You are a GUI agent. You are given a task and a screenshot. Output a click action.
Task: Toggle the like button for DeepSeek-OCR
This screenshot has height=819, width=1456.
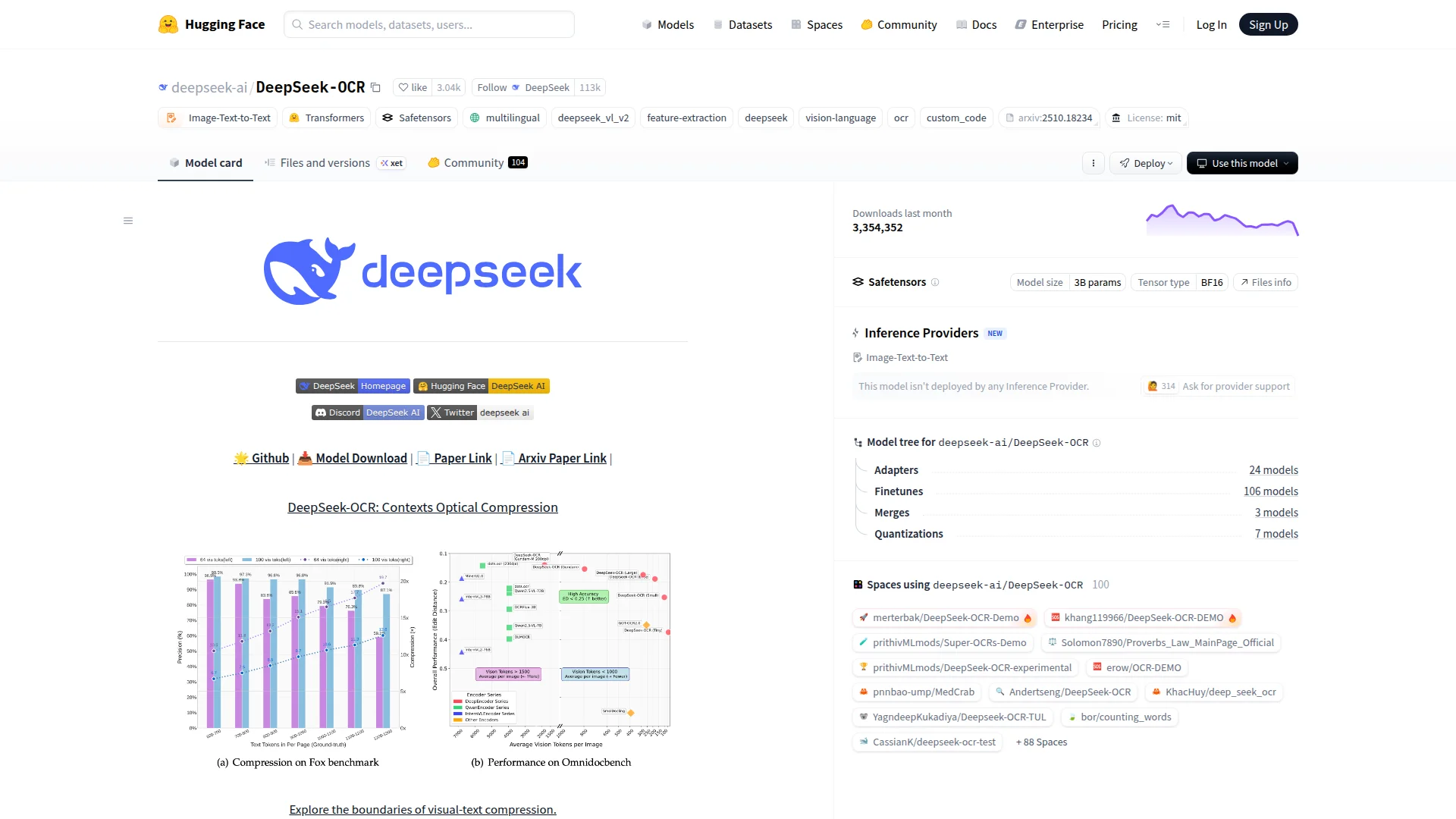412,87
